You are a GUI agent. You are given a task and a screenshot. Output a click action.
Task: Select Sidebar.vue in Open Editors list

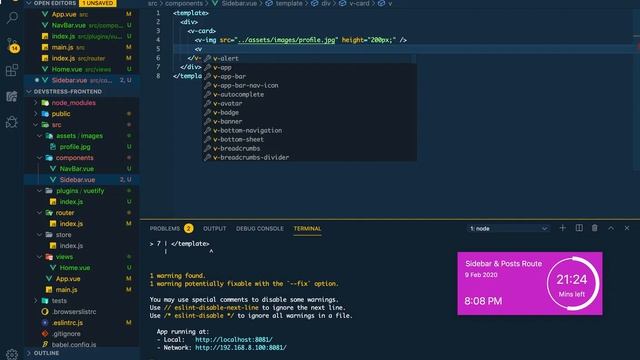pyautogui.click(x=82, y=80)
